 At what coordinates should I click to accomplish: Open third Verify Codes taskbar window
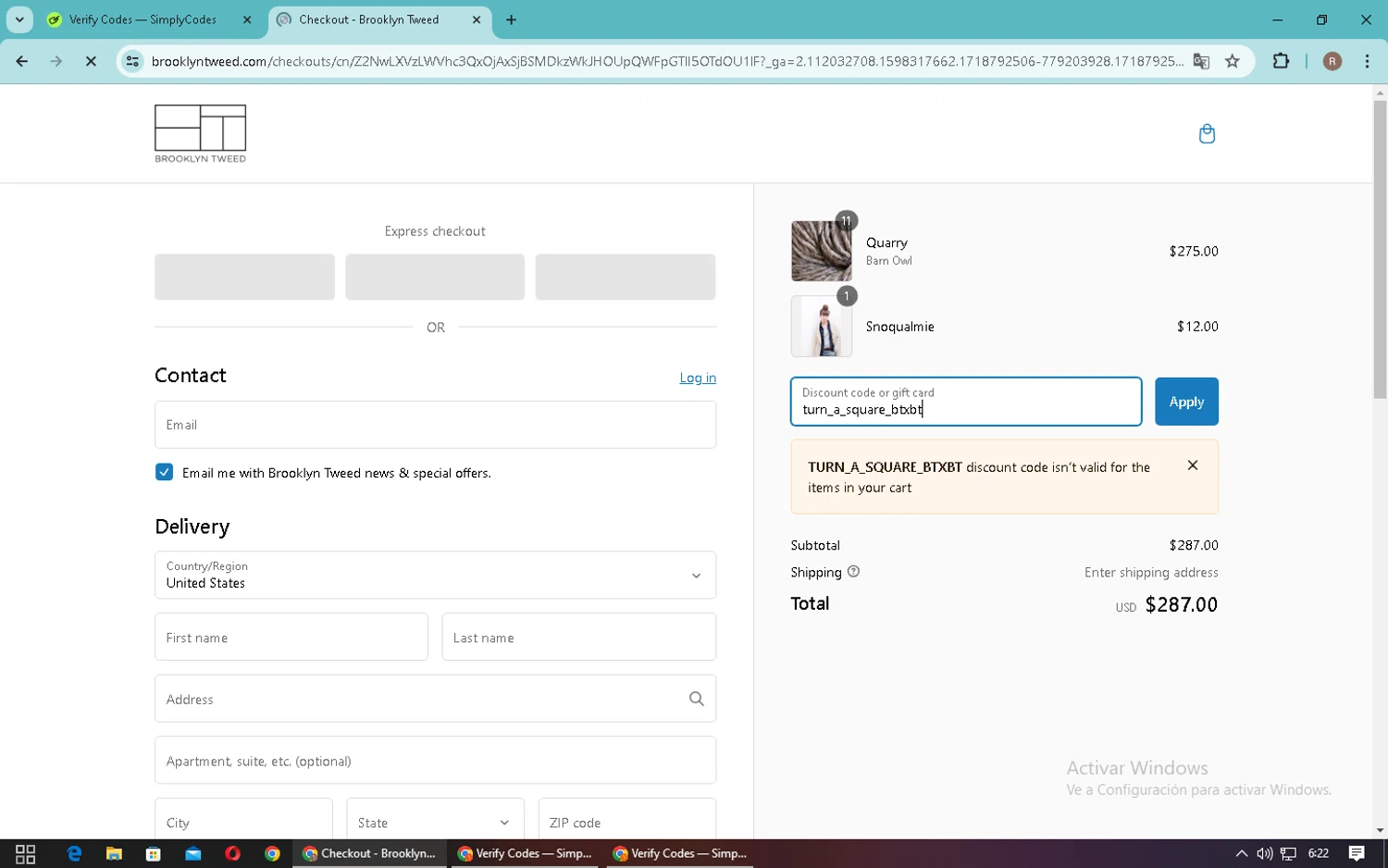[x=680, y=853]
